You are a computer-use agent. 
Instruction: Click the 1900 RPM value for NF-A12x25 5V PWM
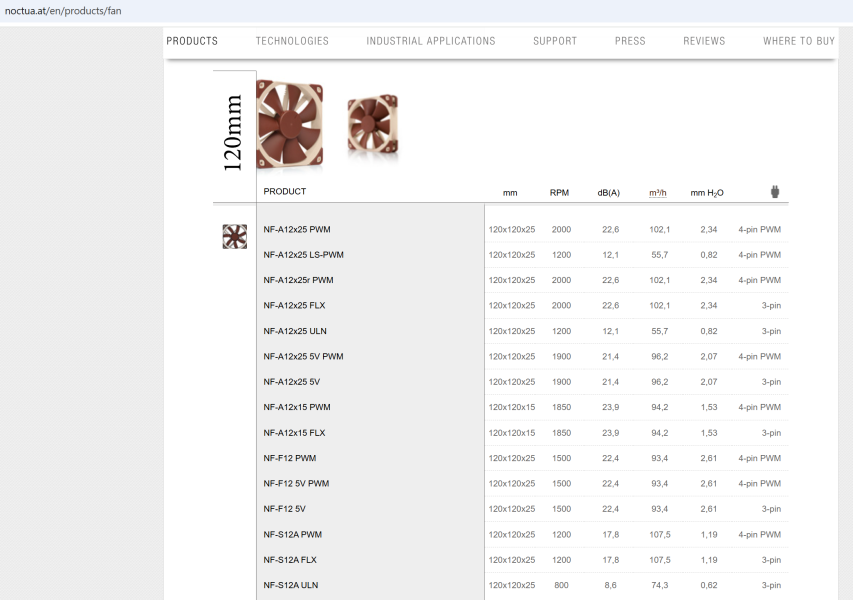(x=561, y=357)
